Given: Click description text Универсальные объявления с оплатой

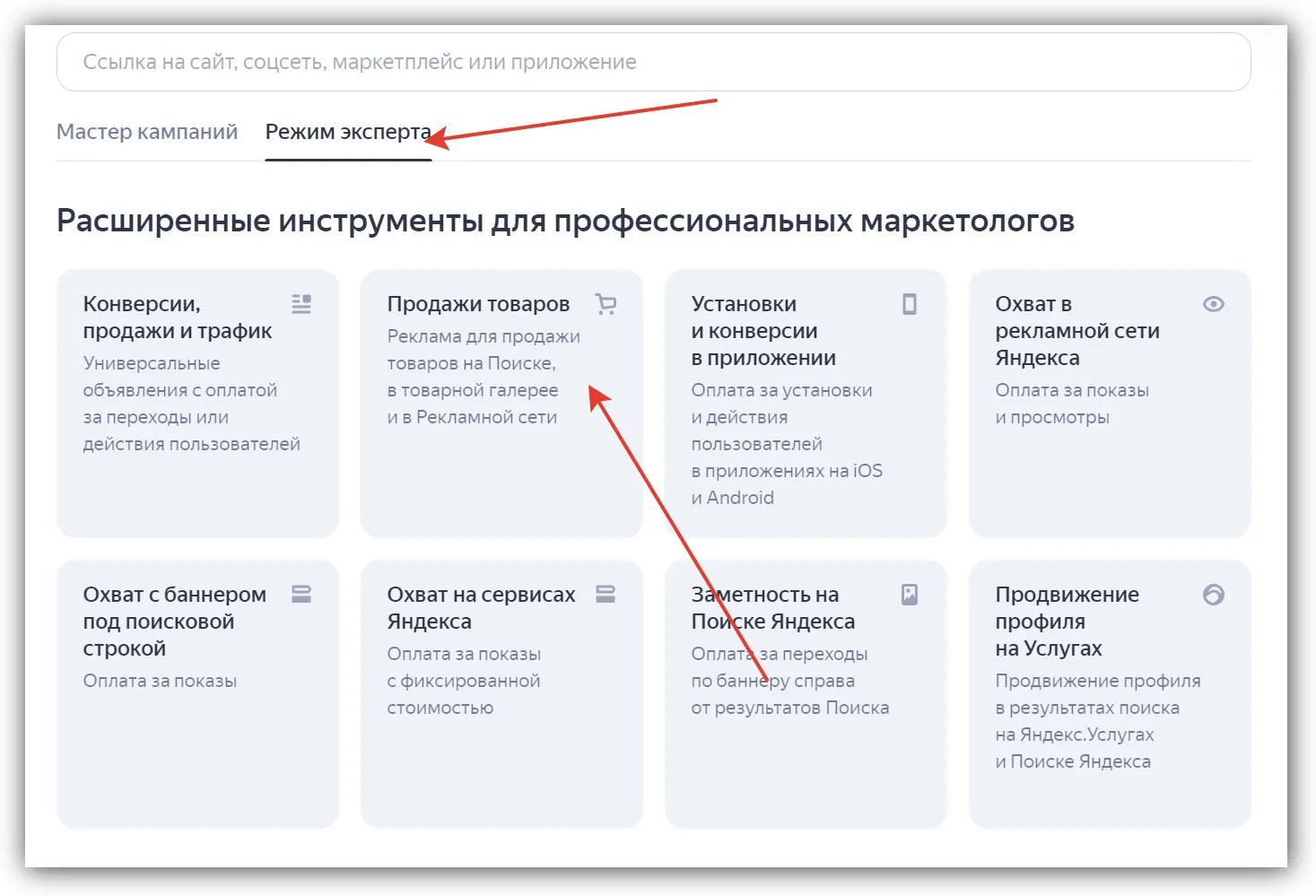Looking at the screenshot, I should click(x=192, y=404).
